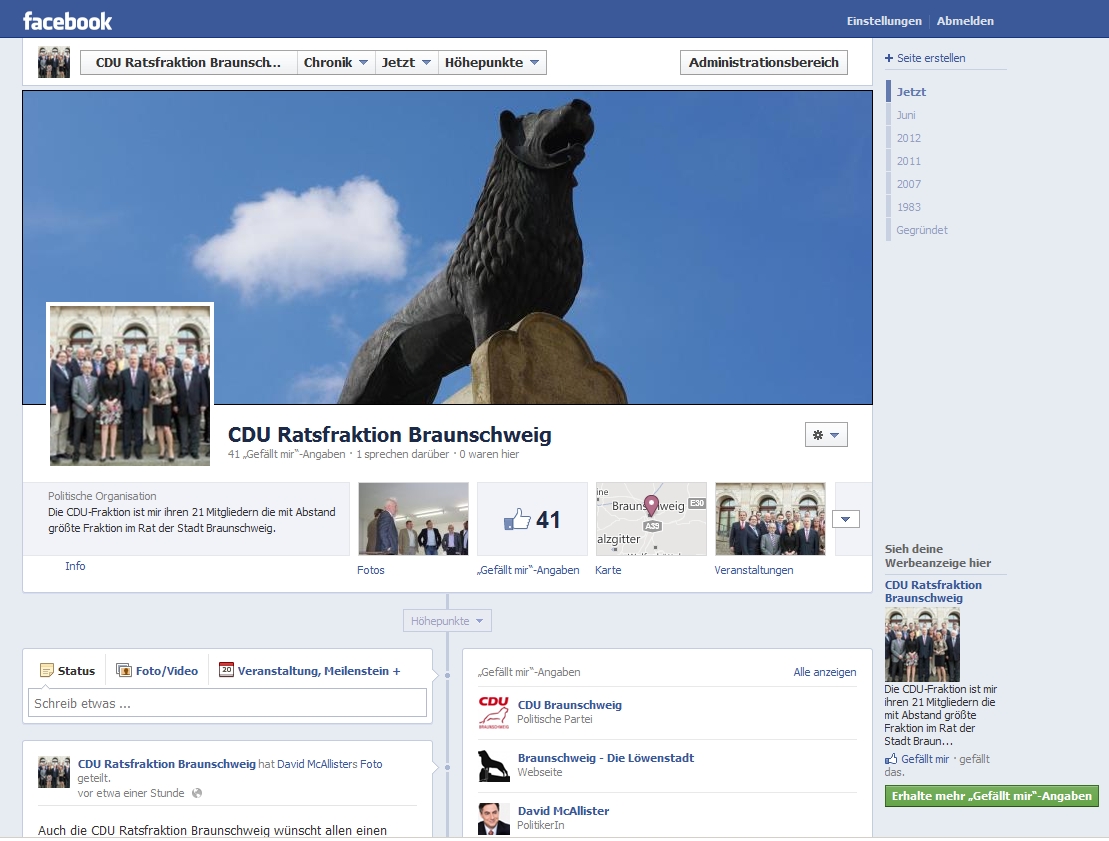Click the CDU Braunschweig logo icon

494,712
